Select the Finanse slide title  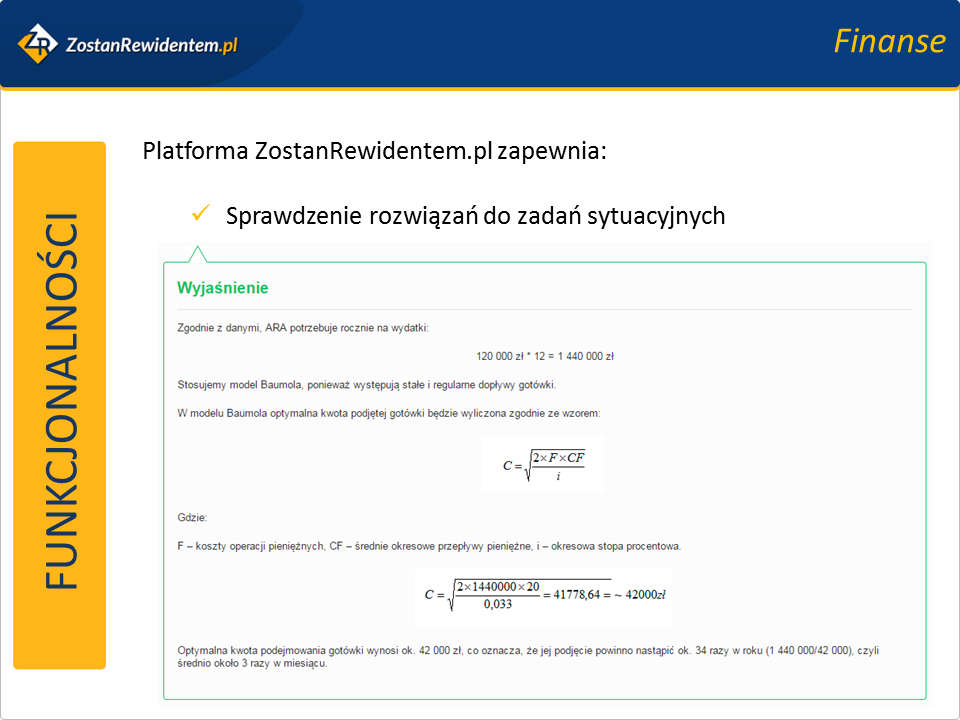[888, 41]
